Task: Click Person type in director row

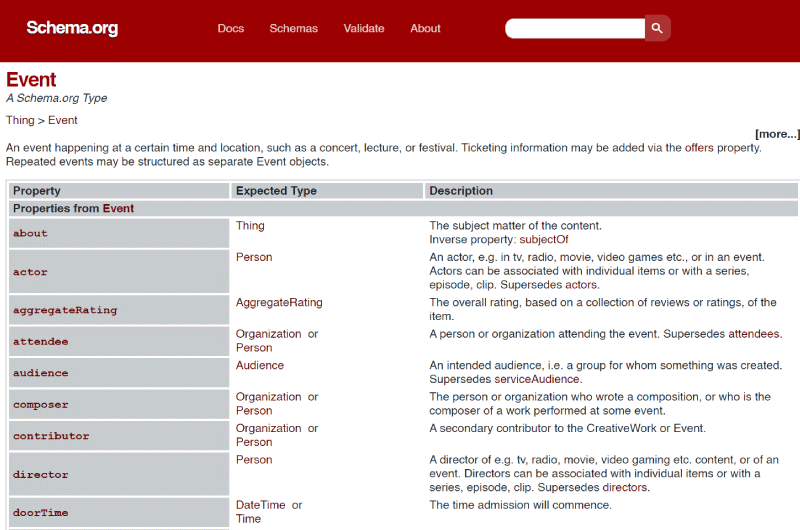Action: tap(254, 460)
